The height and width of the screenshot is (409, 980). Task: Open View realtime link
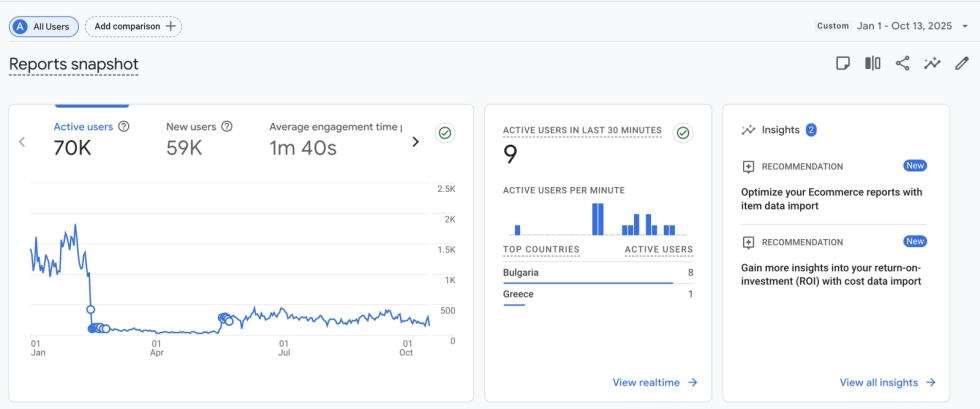point(654,382)
